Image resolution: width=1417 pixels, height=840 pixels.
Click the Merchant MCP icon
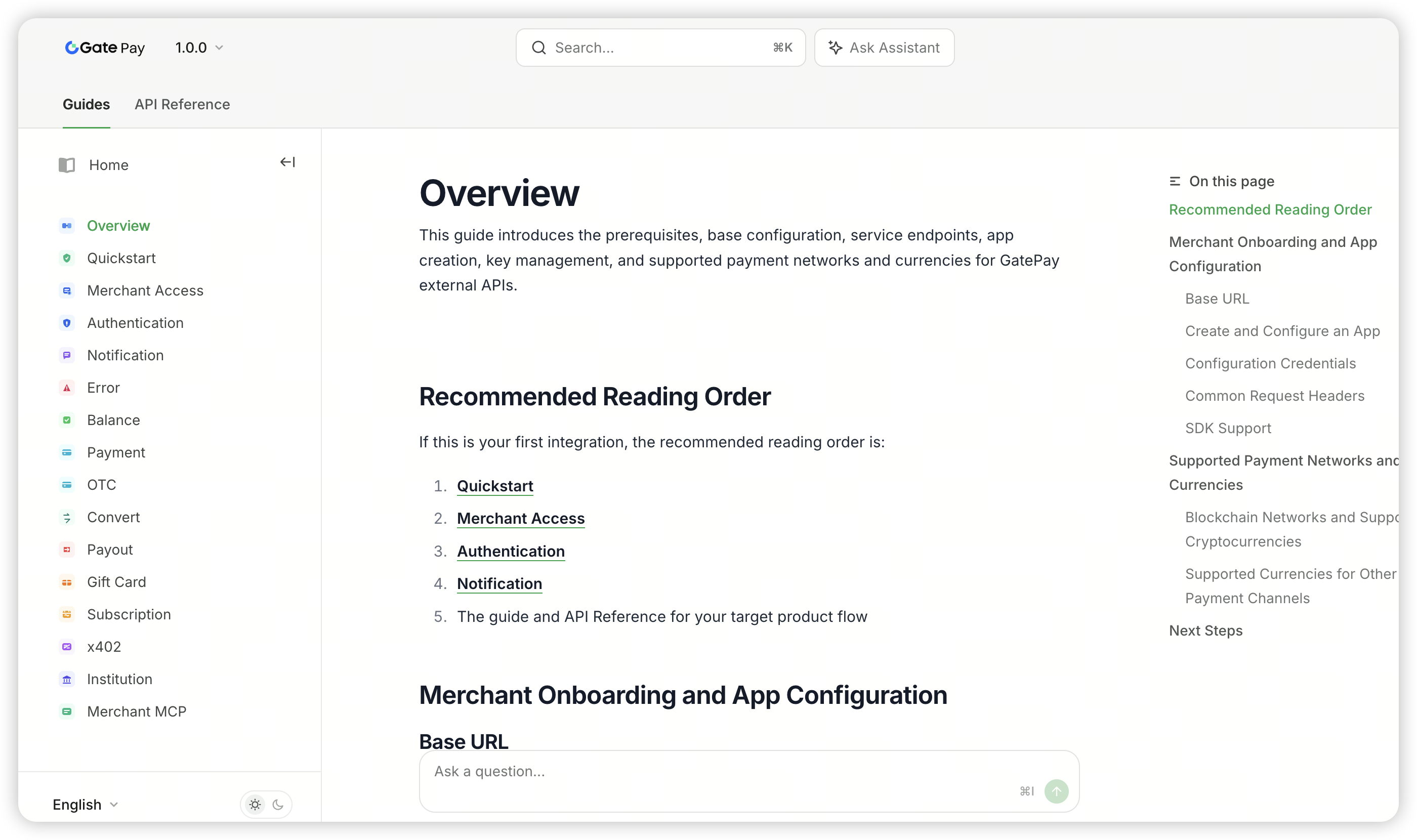pyautogui.click(x=67, y=711)
